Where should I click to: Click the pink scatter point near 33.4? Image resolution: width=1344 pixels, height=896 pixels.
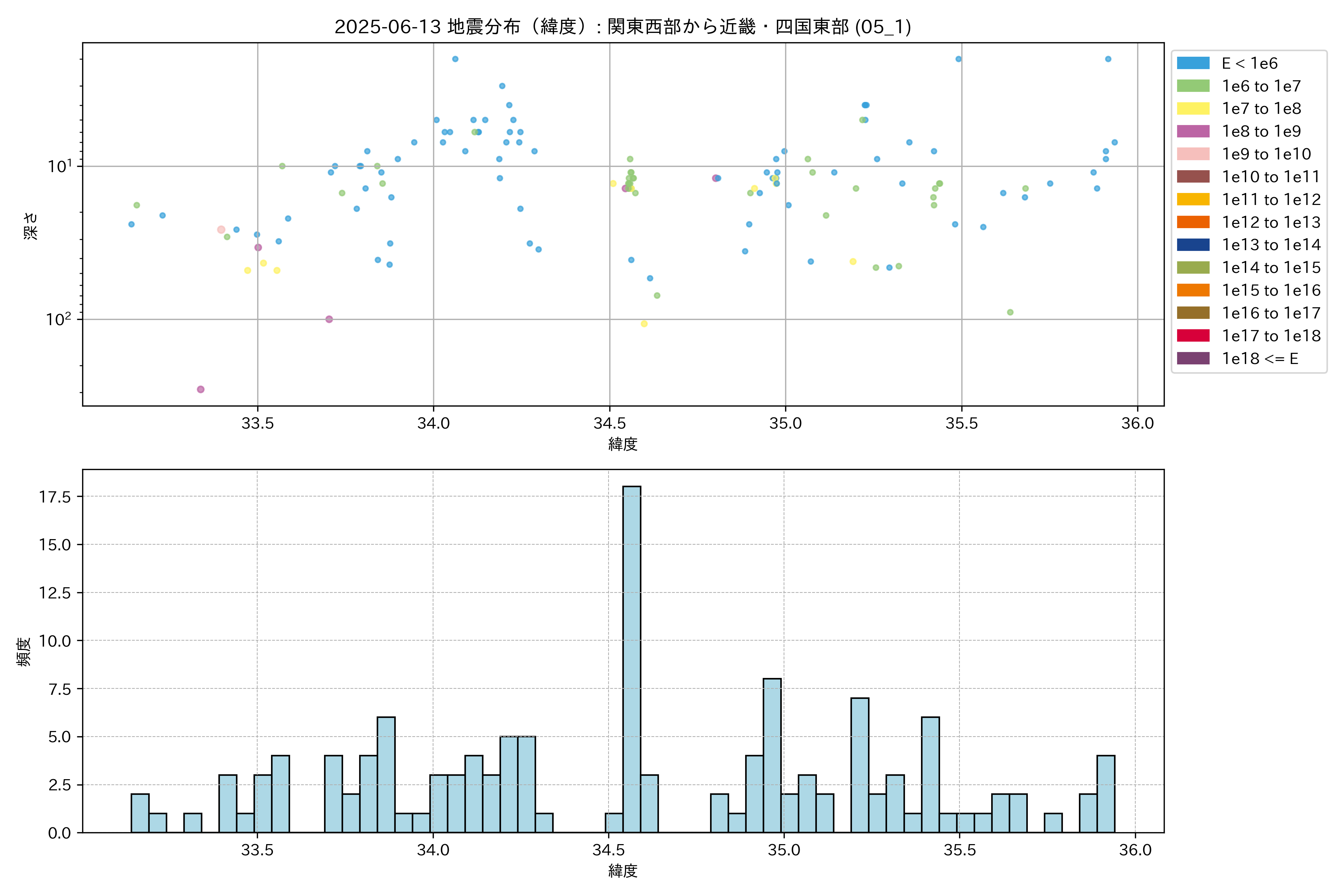[221, 230]
